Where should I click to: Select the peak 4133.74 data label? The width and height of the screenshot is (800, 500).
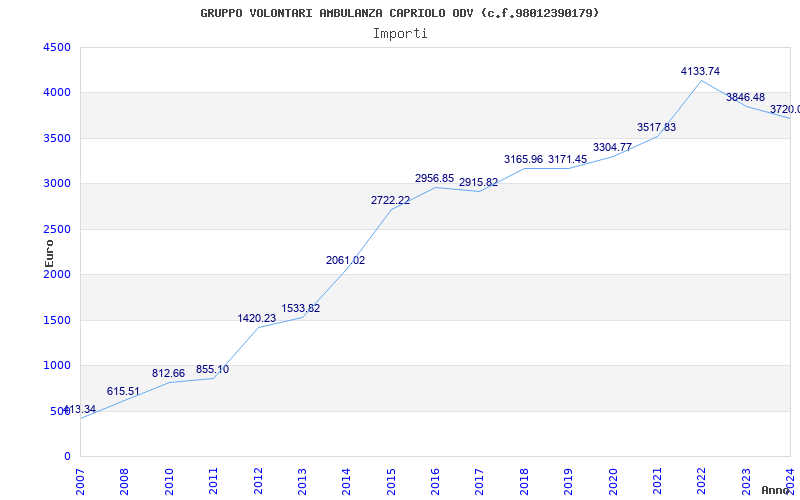(x=701, y=71)
